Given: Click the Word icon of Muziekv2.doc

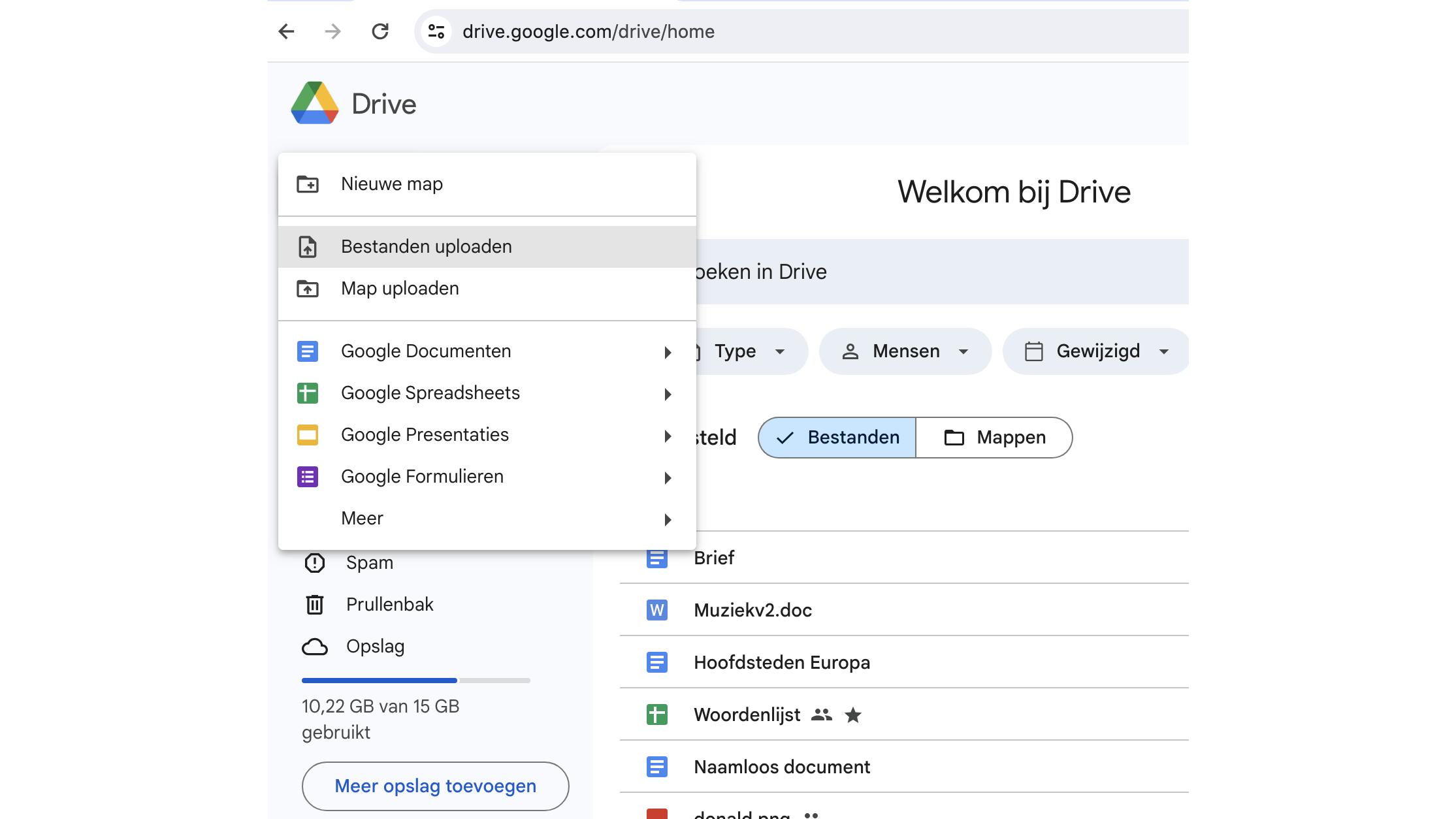Looking at the screenshot, I should tap(656, 610).
